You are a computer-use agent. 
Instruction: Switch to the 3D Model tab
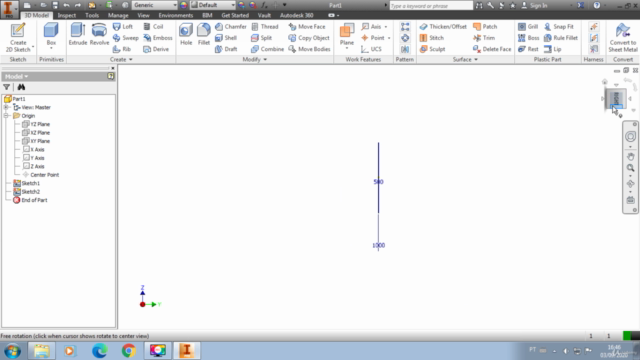tap(36, 15)
